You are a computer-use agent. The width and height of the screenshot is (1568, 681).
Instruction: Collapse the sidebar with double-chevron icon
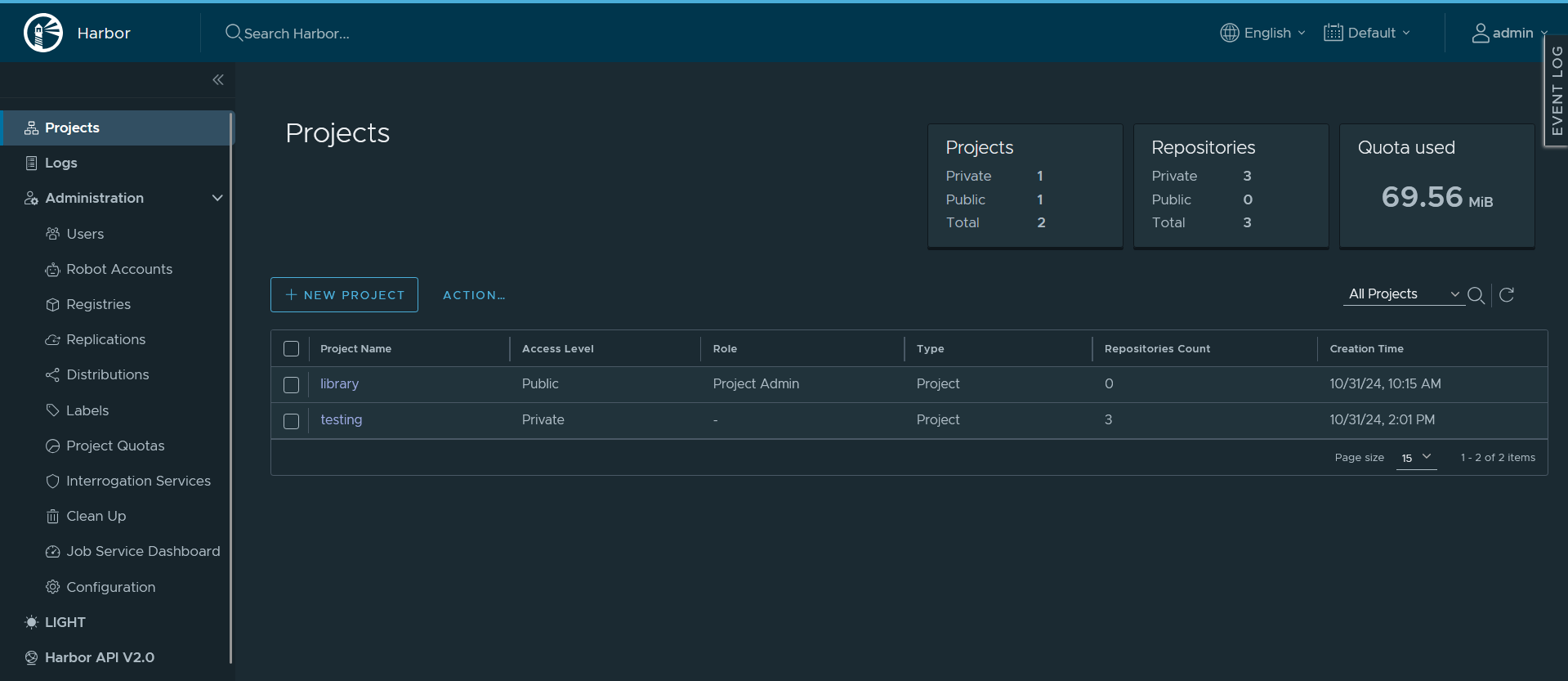pyautogui.click(x=218, y=79)
